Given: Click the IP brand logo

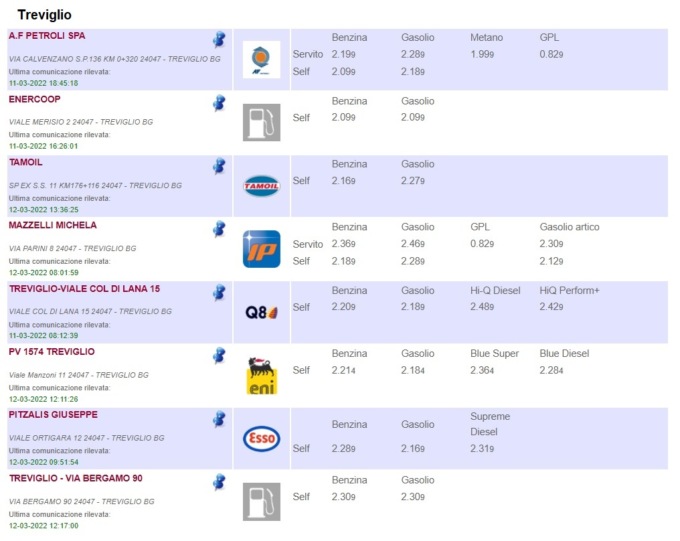Looking at the screenshot, I should click(262, 249).
